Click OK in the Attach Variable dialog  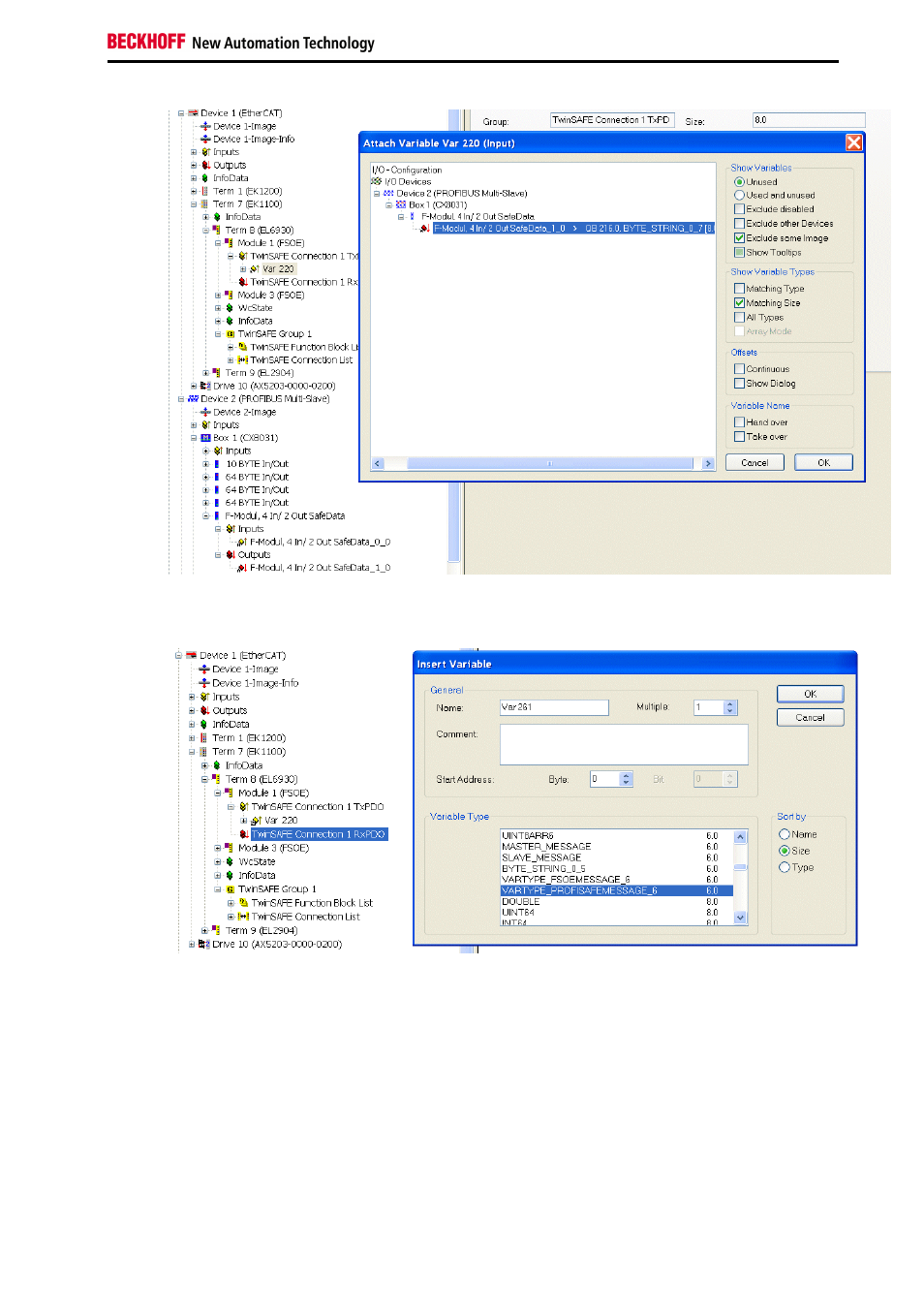[823, 463]
